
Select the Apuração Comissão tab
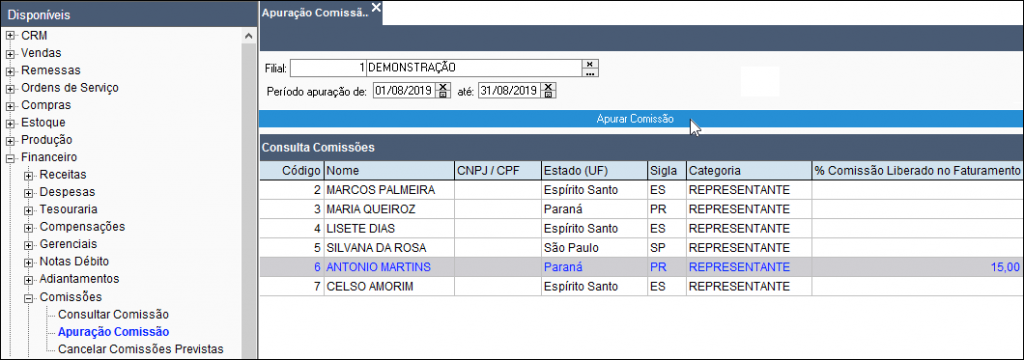click(315, 12)
